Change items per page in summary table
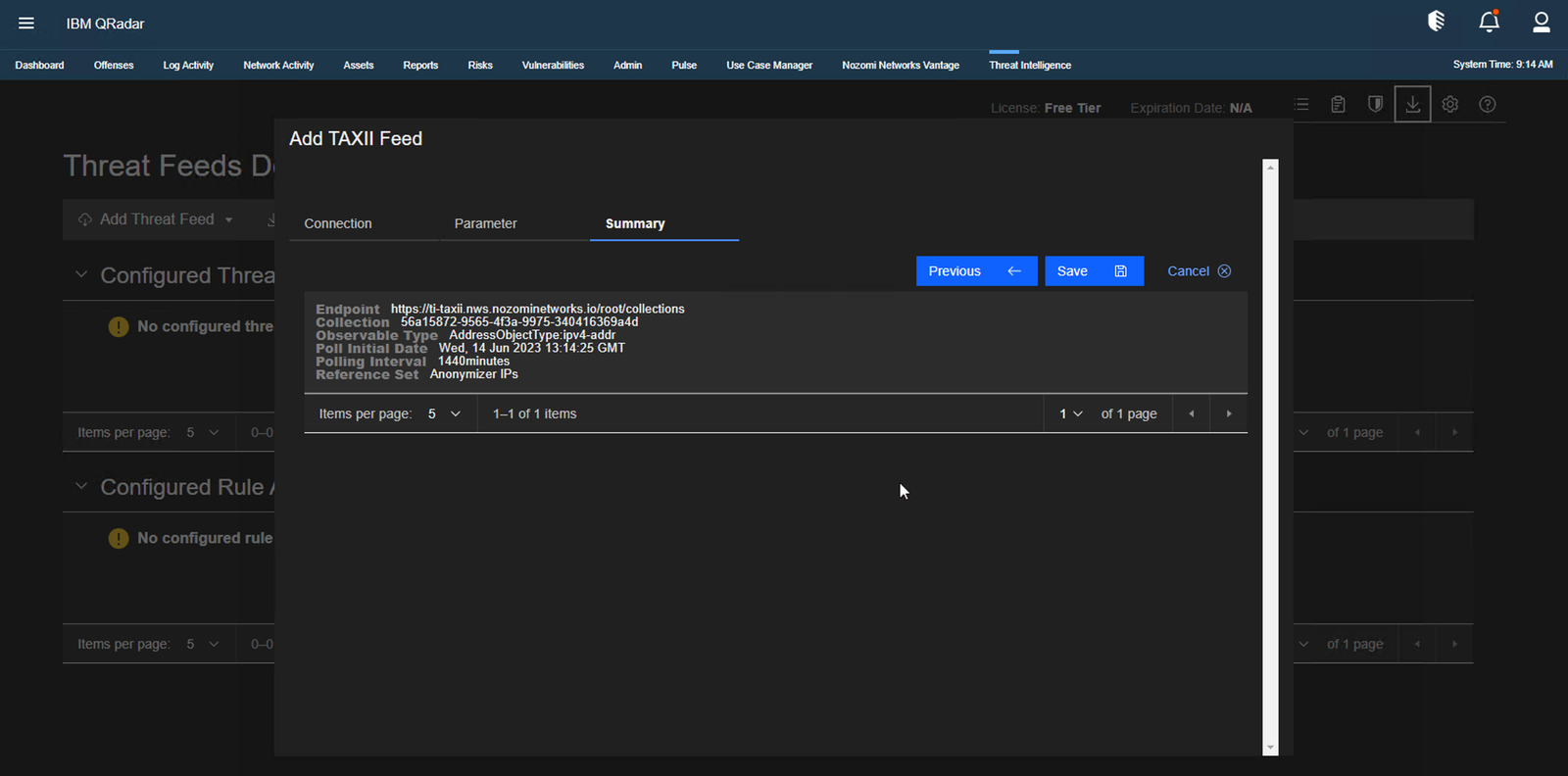 (x=444, y=413)
